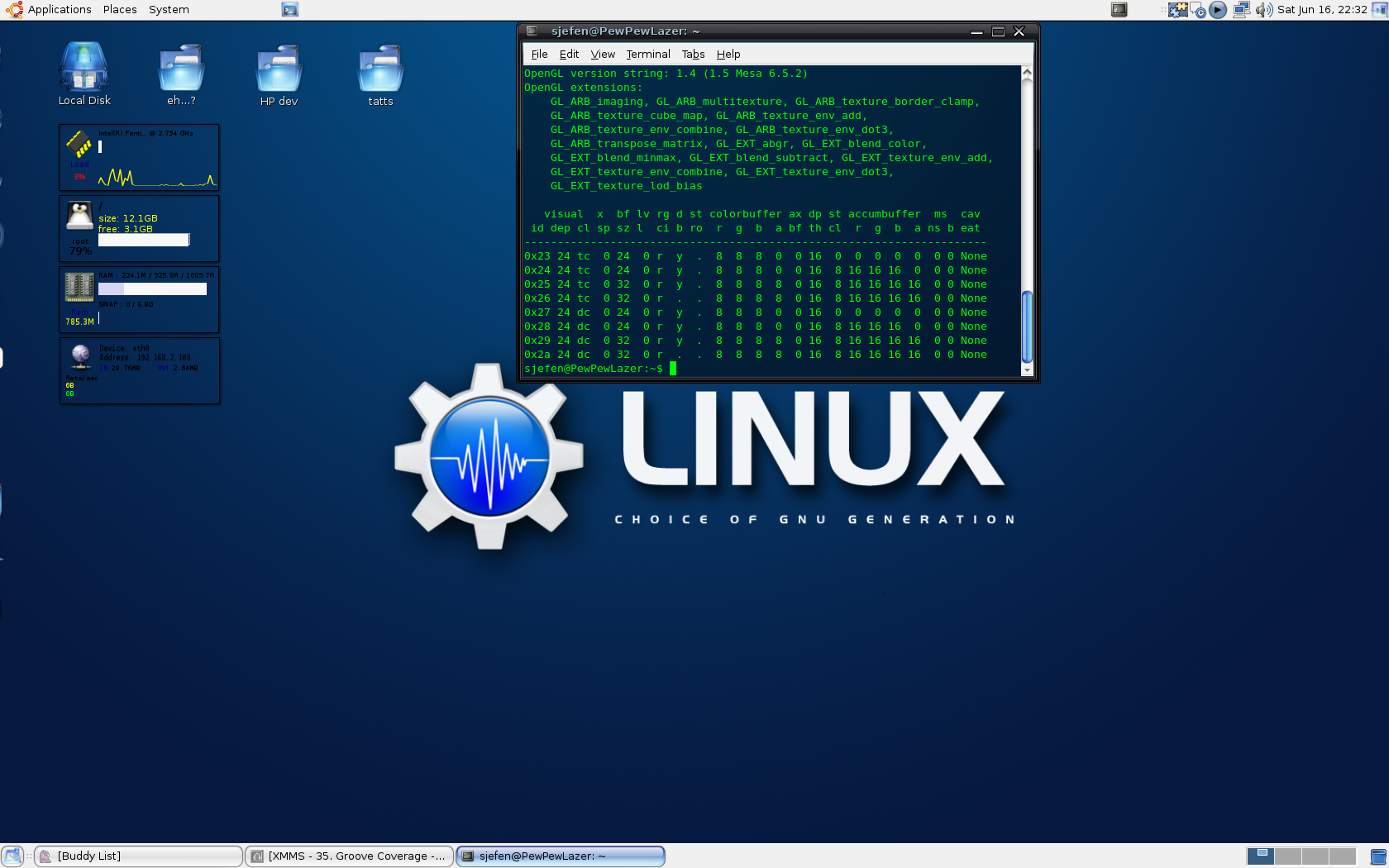Switch to the second workspace
Screen dimensions: 1389x868
click(x=1288, y=856)
